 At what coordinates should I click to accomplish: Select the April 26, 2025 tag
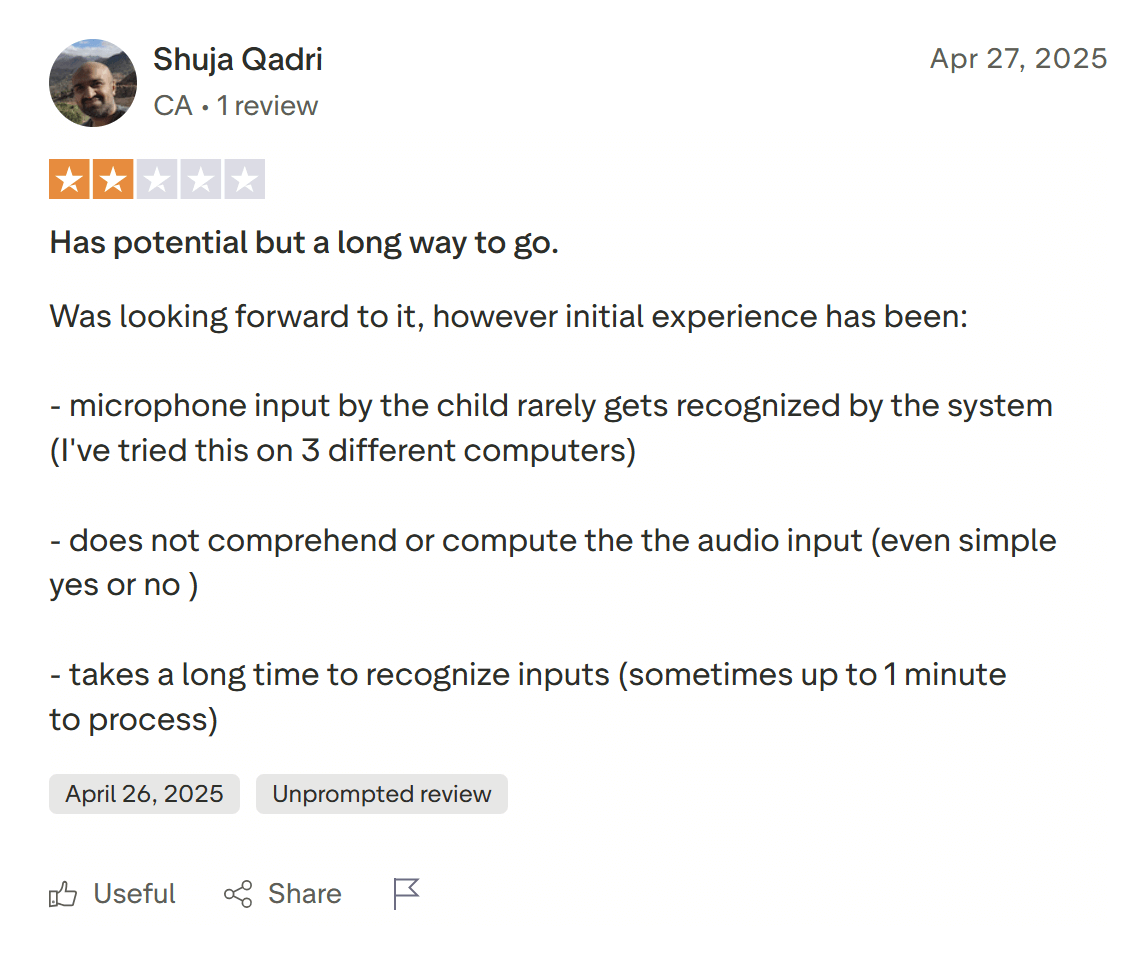(x=144, y=793)
